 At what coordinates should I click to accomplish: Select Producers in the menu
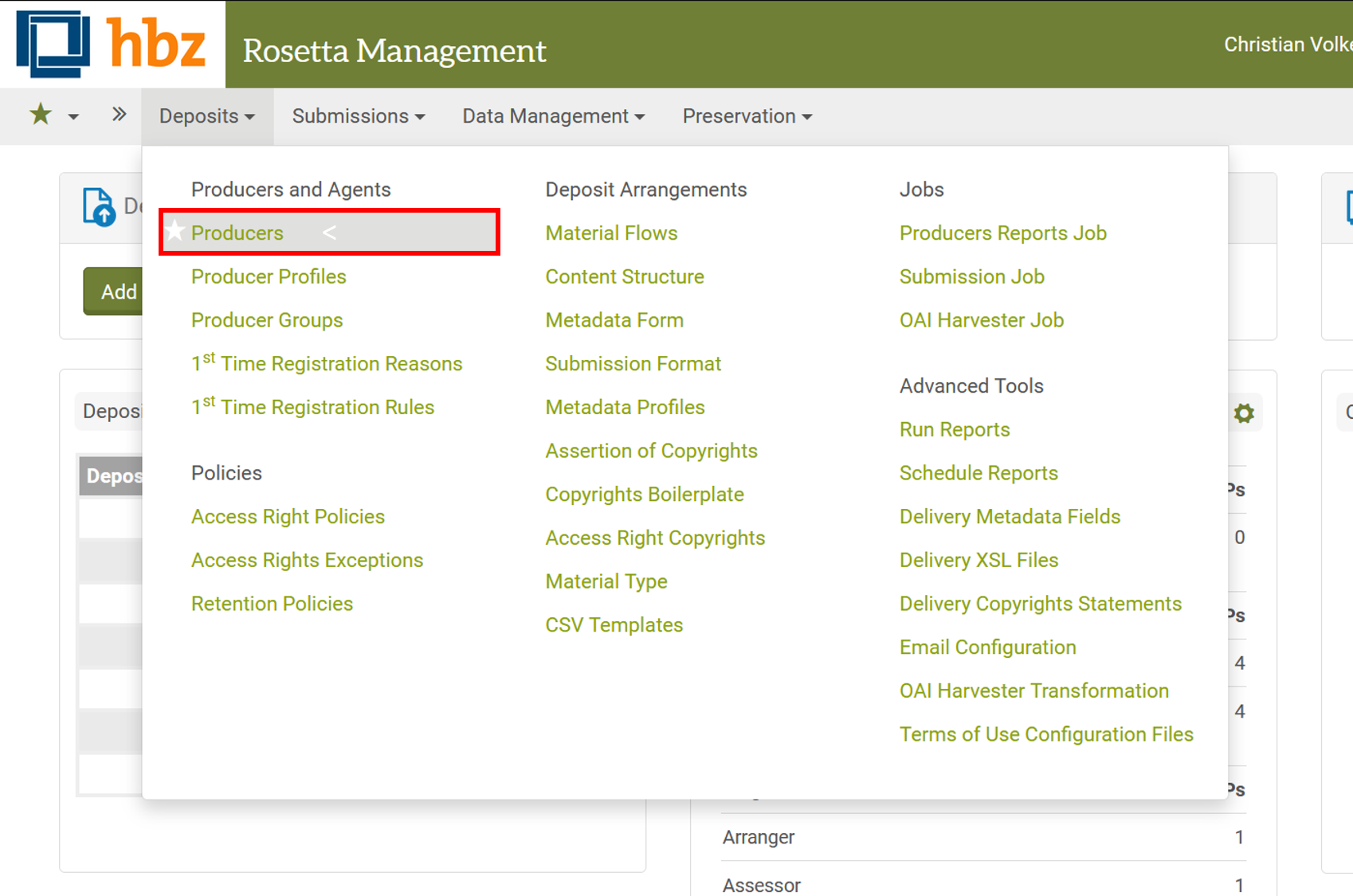(x=237, y=233)
